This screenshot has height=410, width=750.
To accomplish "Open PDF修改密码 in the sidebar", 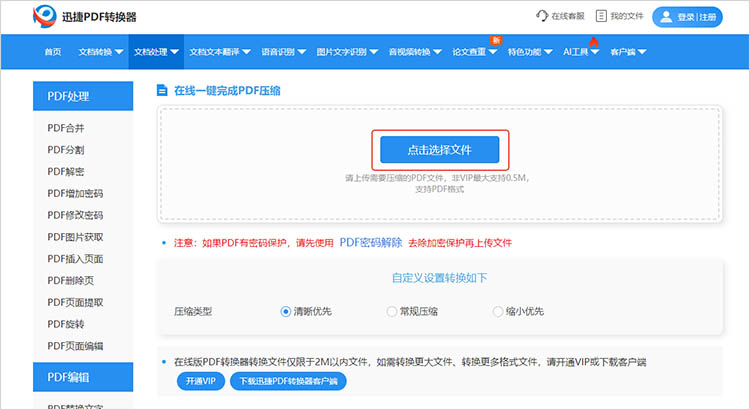I will pos(75,215).
